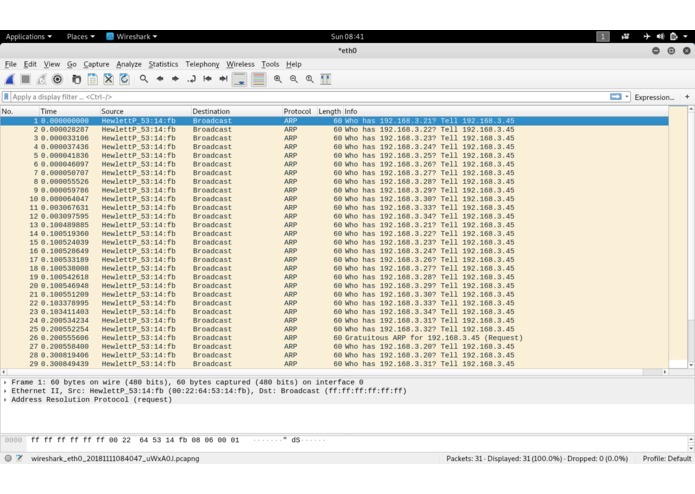695x494 pixels.
Task: Restart the current capture
Action: tap(42, 79)
